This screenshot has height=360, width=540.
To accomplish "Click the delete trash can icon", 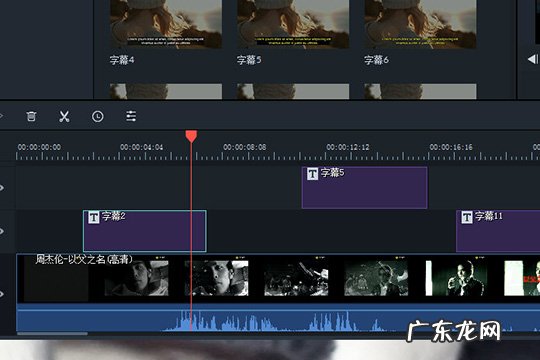I will point(31,116).
